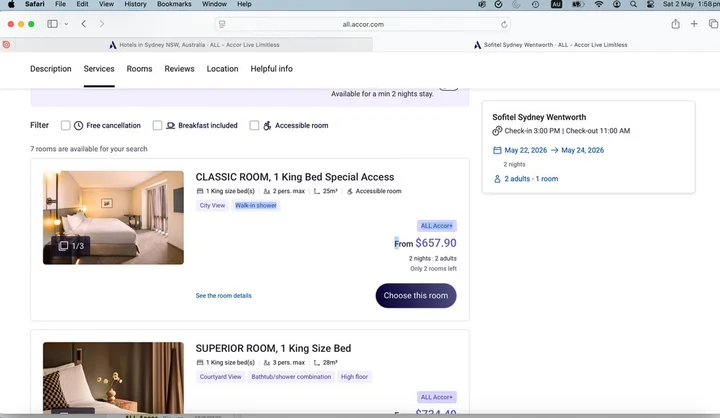
Task: Click the Classic Room ALL Accor+ badge
Action: tap(437, 226)
